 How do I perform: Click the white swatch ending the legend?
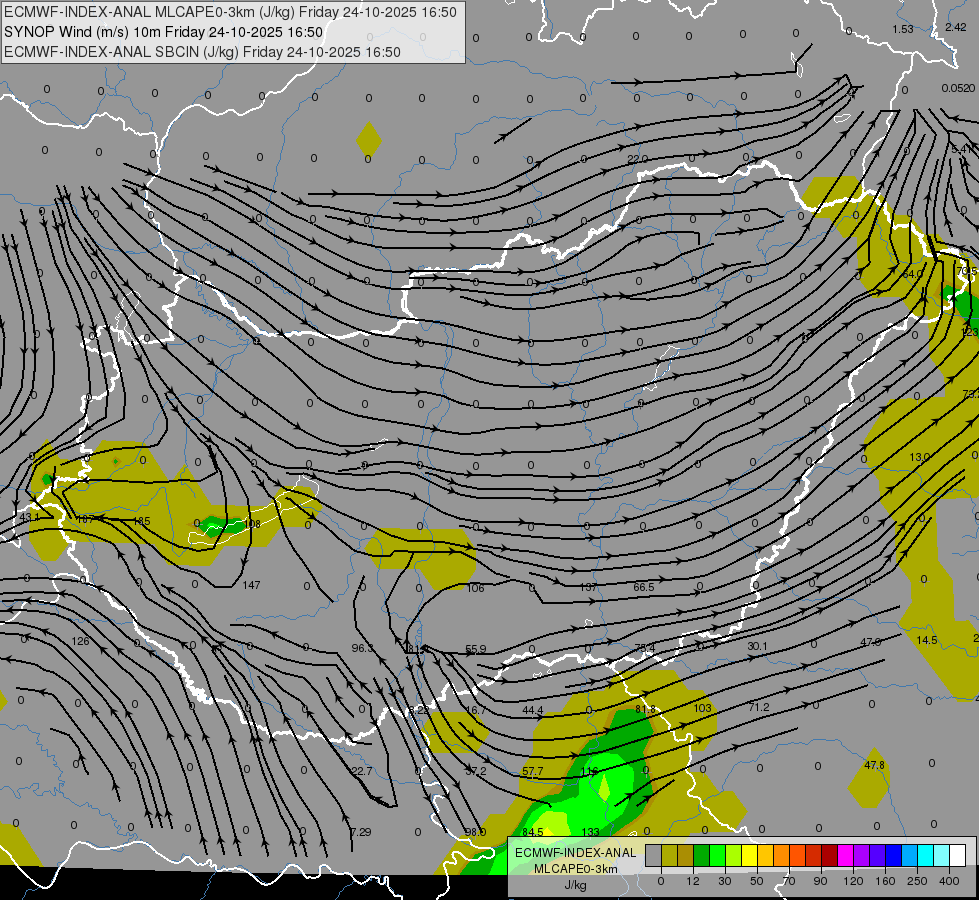[x=958, y=855]
